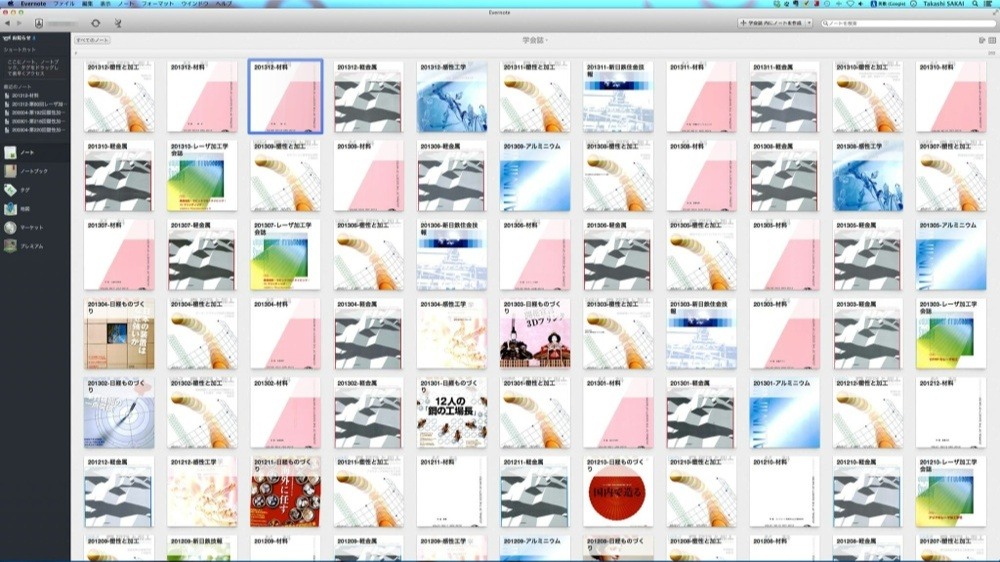Image resolution: width=1000 pixels, height=562 pixels.
Task: Select the 201303-レーザ加工学会誌 note thumbnail
Action: (x=951, y=334)
